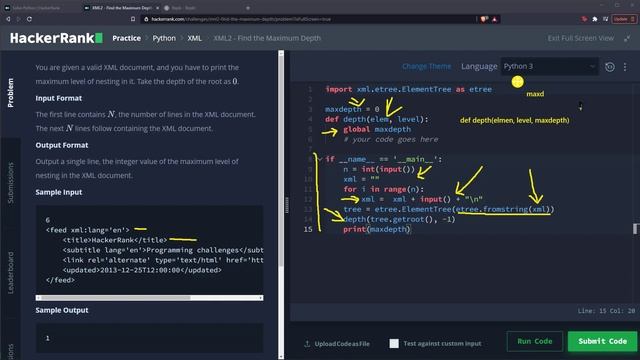Screen dimensions: 640x360
Task: Click the '# your code goes here' comment
Action: (391, 140)
